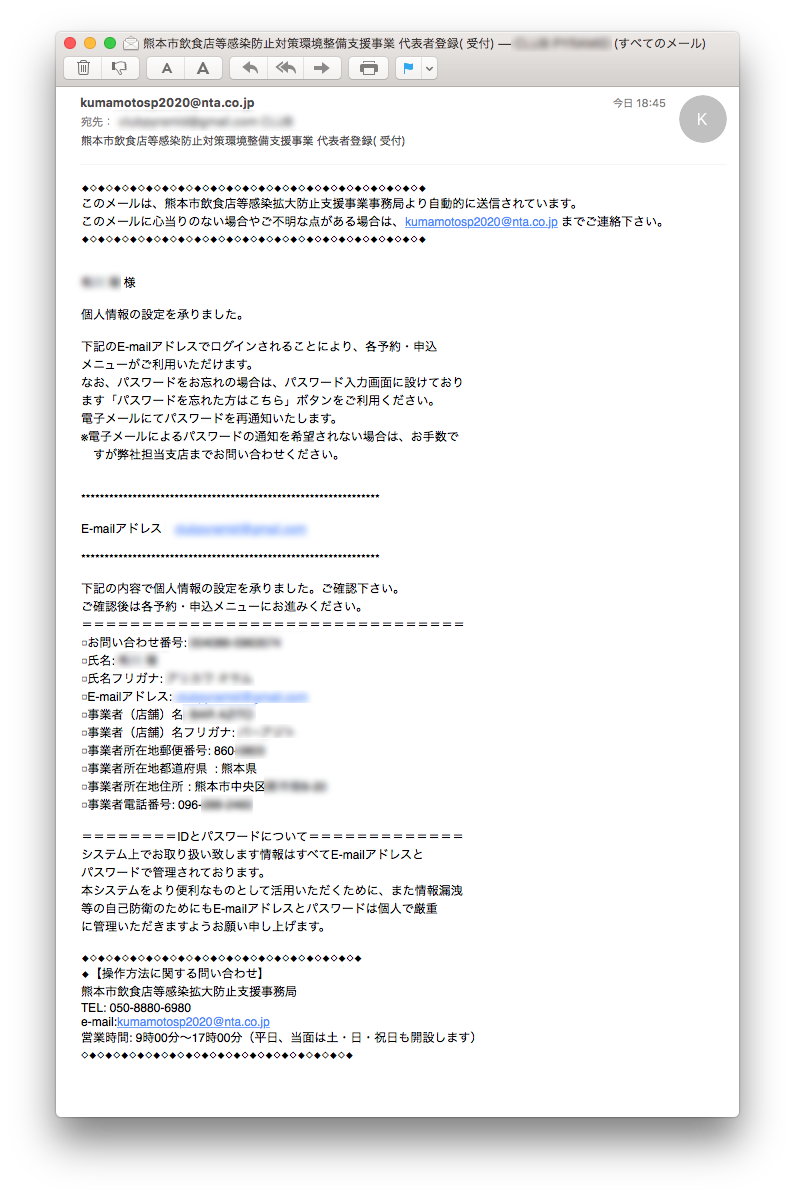The image size is (795, 1197).
Task: Minimize the mail window with yellow button
Action: 90,44
